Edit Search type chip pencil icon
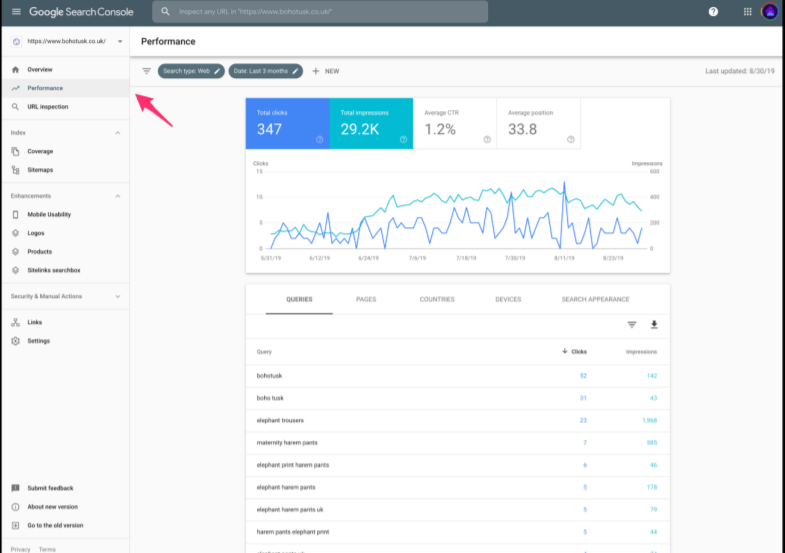The height and width of the screenshot is (553, 785). pyautogui.click(x=217, y=71)
